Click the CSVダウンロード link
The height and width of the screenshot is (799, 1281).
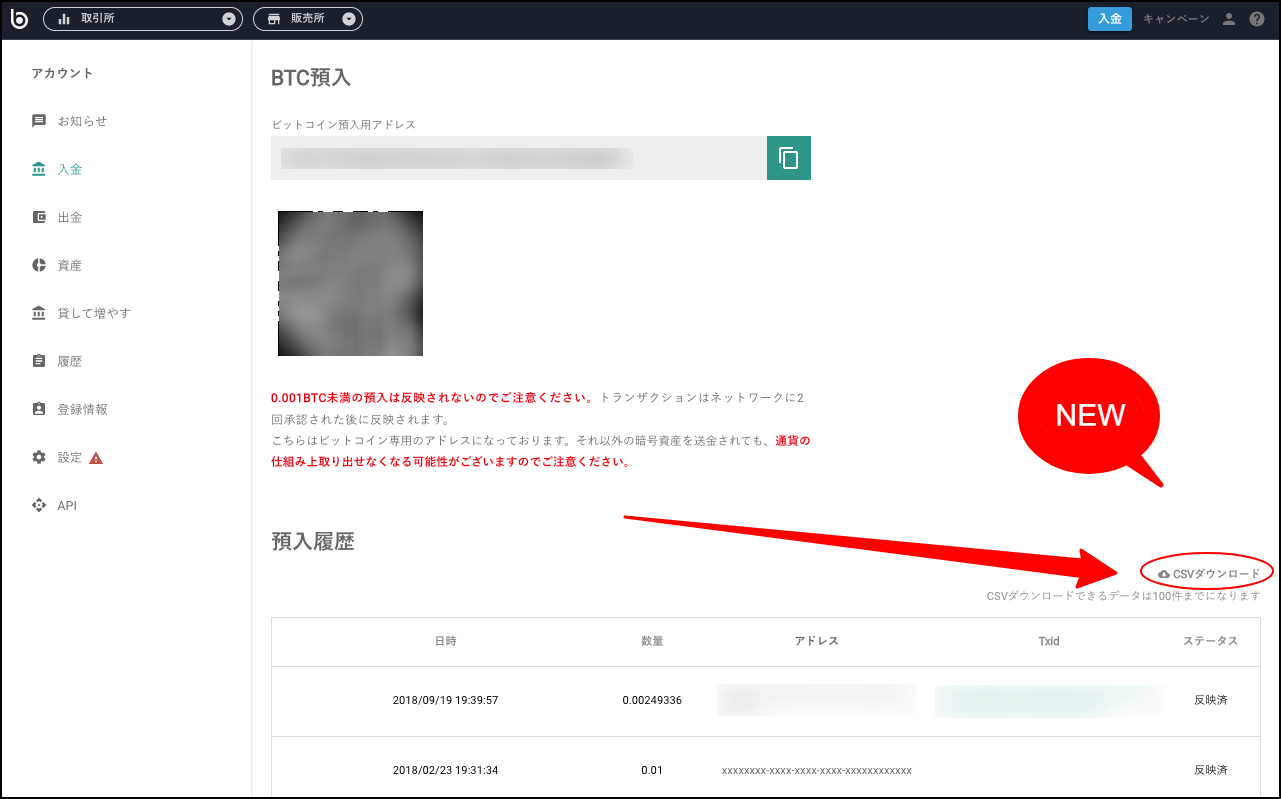coord(1209,574)
